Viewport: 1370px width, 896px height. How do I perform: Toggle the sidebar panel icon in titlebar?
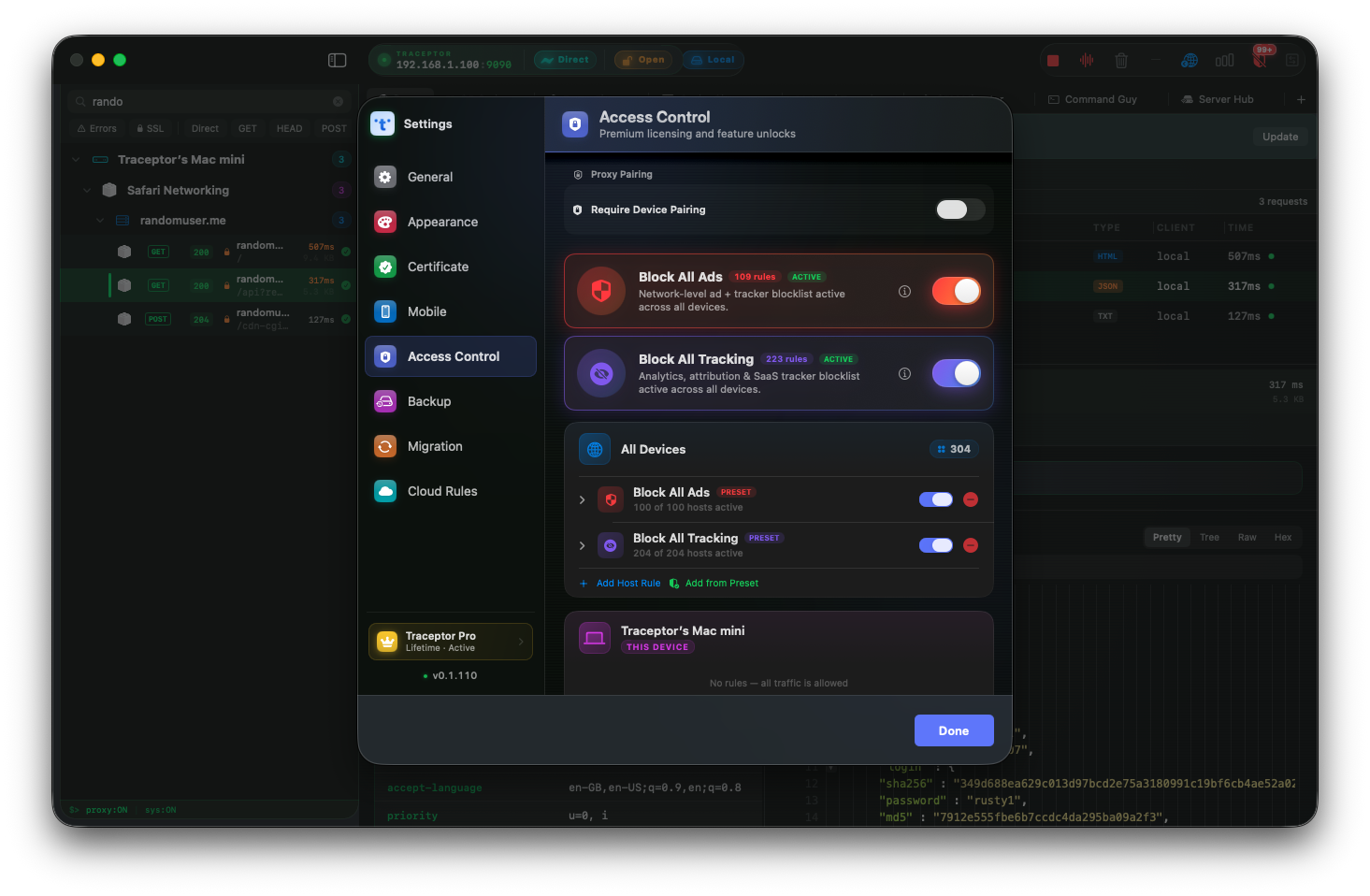click(x=338, y=60)
